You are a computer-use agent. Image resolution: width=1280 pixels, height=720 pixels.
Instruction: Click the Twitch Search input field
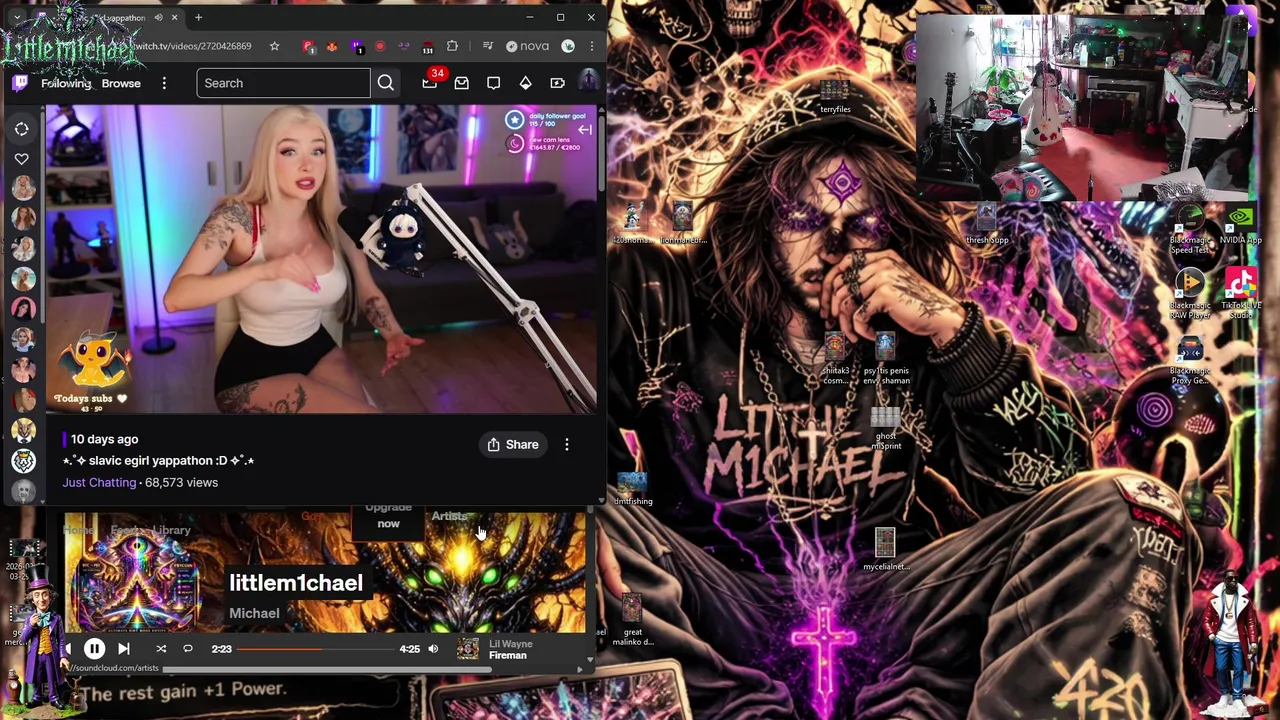(284, 83)
